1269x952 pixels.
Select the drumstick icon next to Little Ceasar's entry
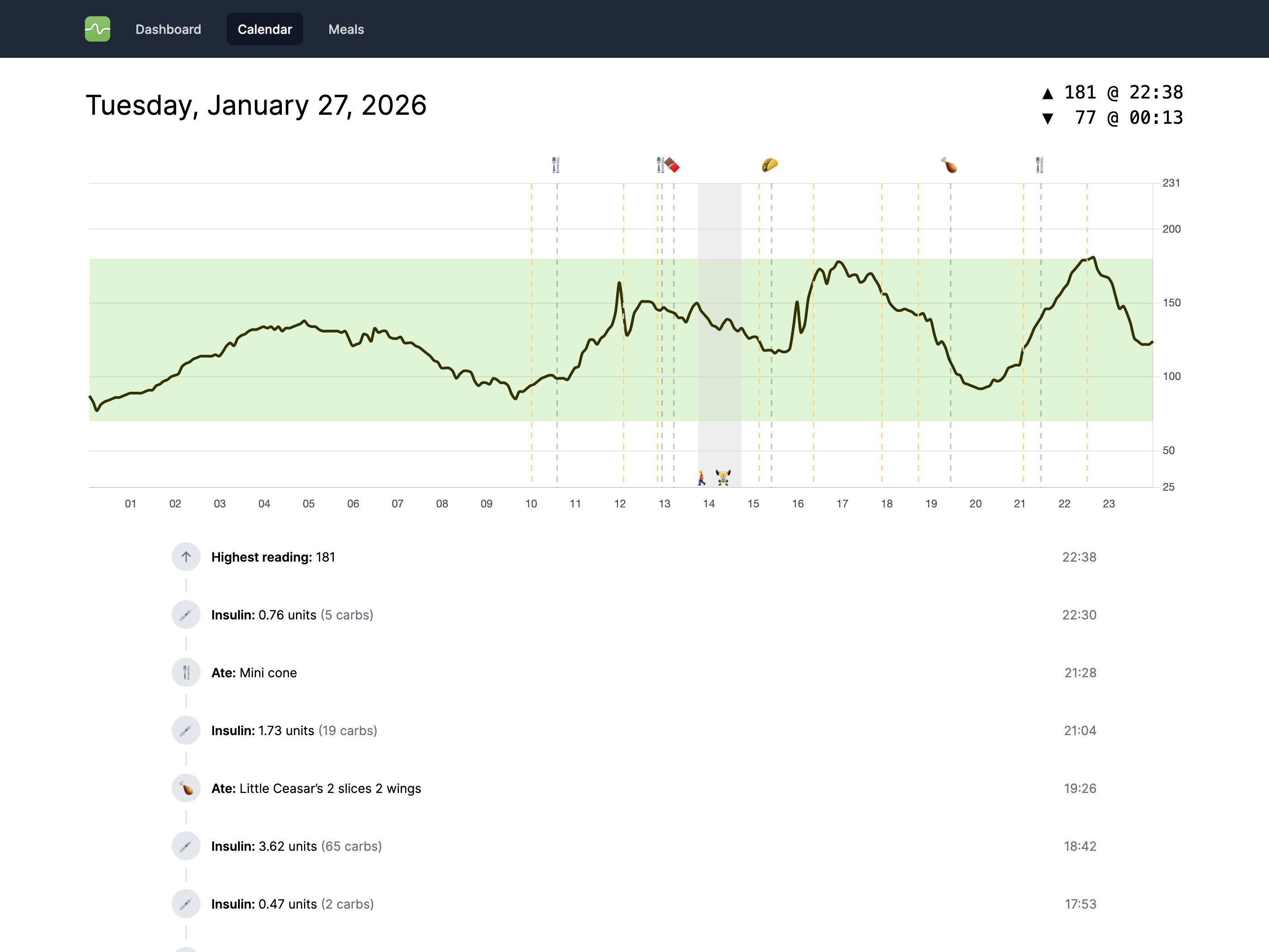coord(186,788)
